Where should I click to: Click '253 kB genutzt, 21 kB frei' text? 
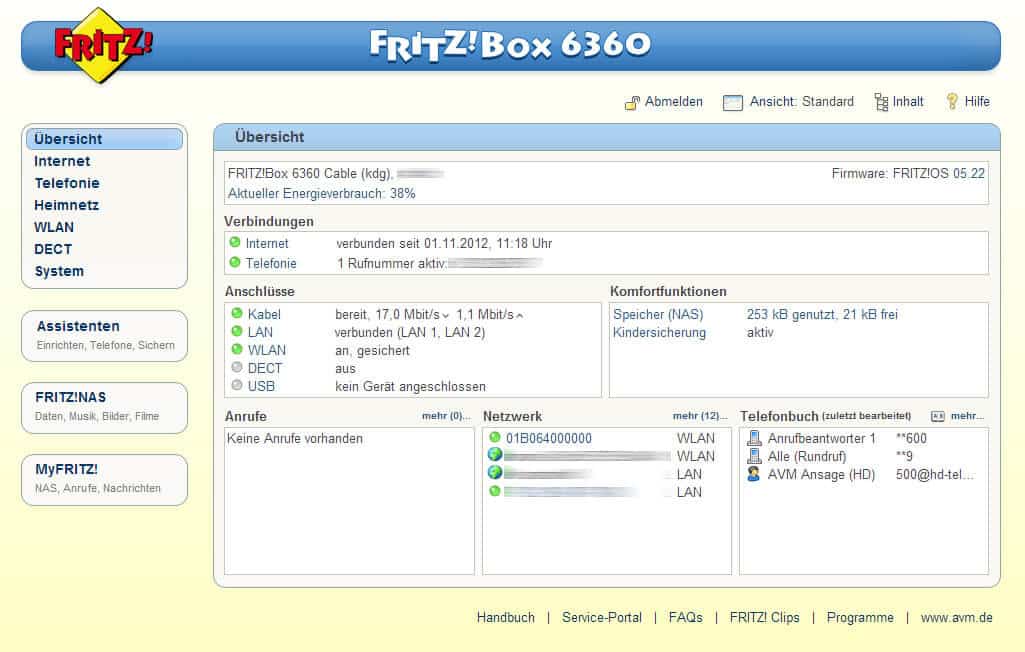(x=822, y=315)
